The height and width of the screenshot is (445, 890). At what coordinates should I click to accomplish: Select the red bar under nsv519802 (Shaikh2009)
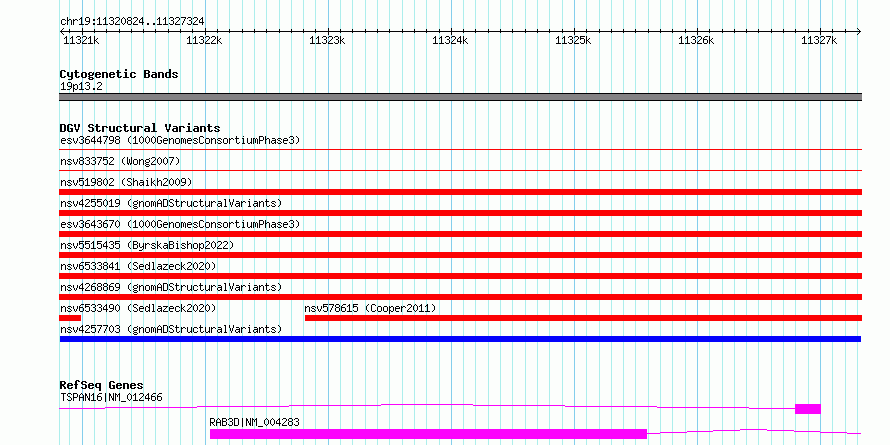point(460,192)
